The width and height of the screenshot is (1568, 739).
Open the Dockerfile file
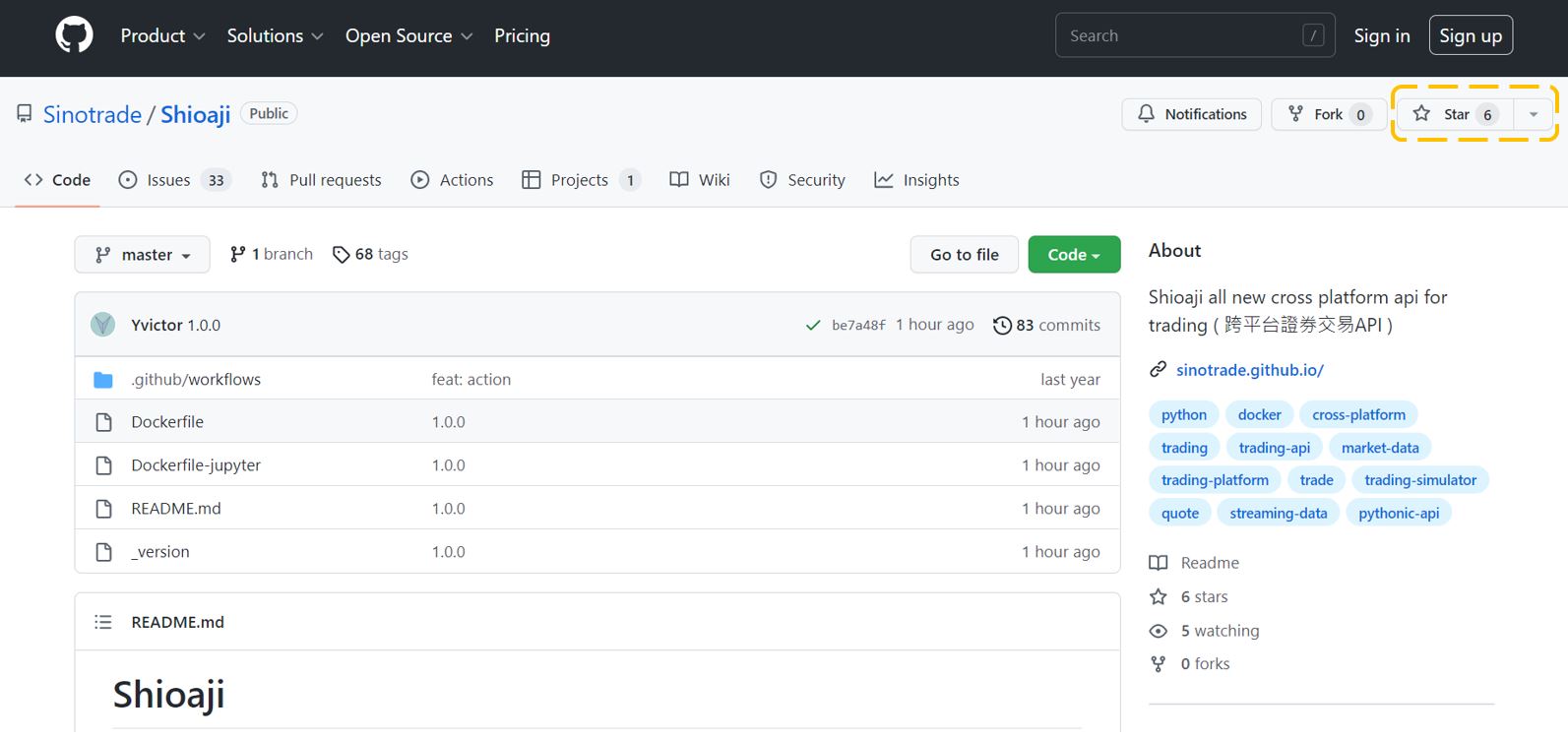click(167, 422)
